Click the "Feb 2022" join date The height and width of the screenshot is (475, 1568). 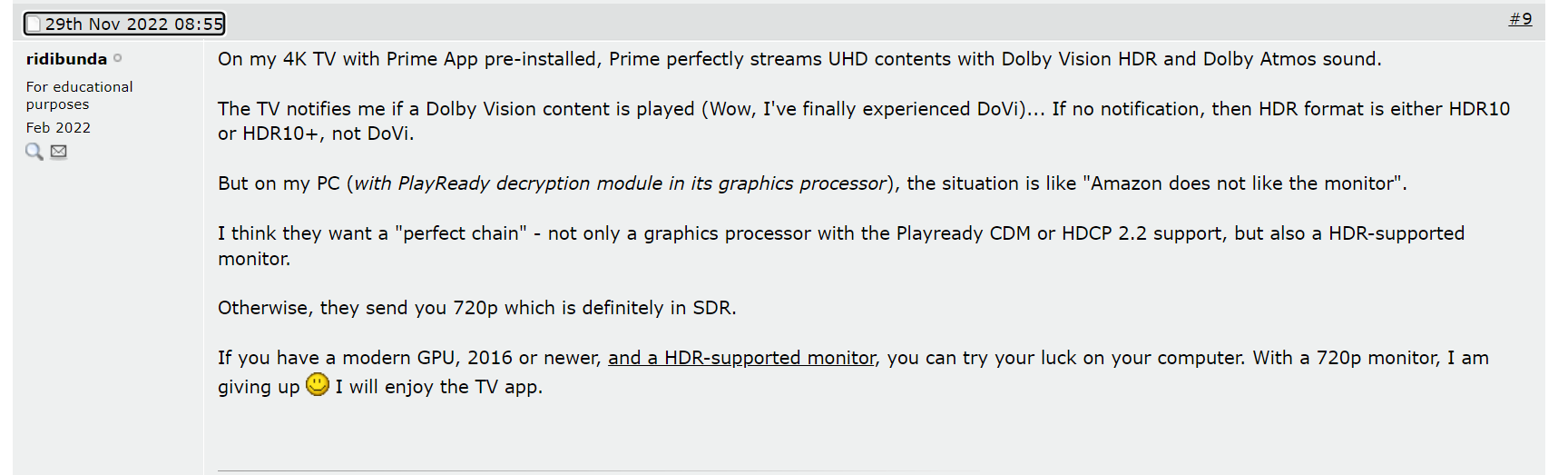[58, 128]
